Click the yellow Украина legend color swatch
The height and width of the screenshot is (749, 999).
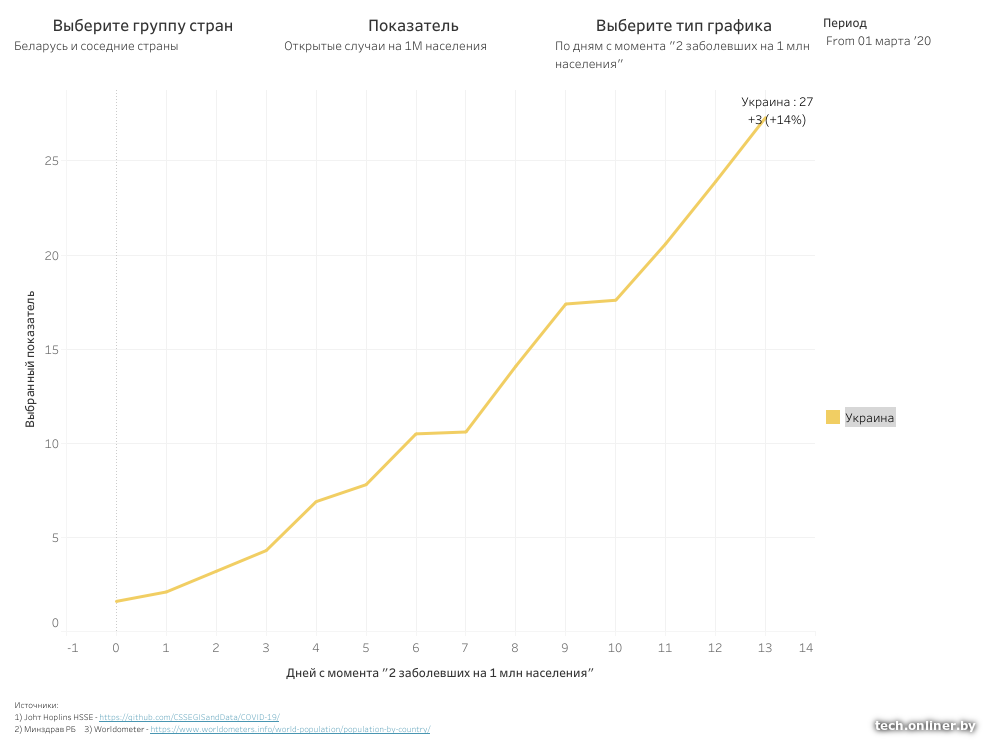(833, 417)
